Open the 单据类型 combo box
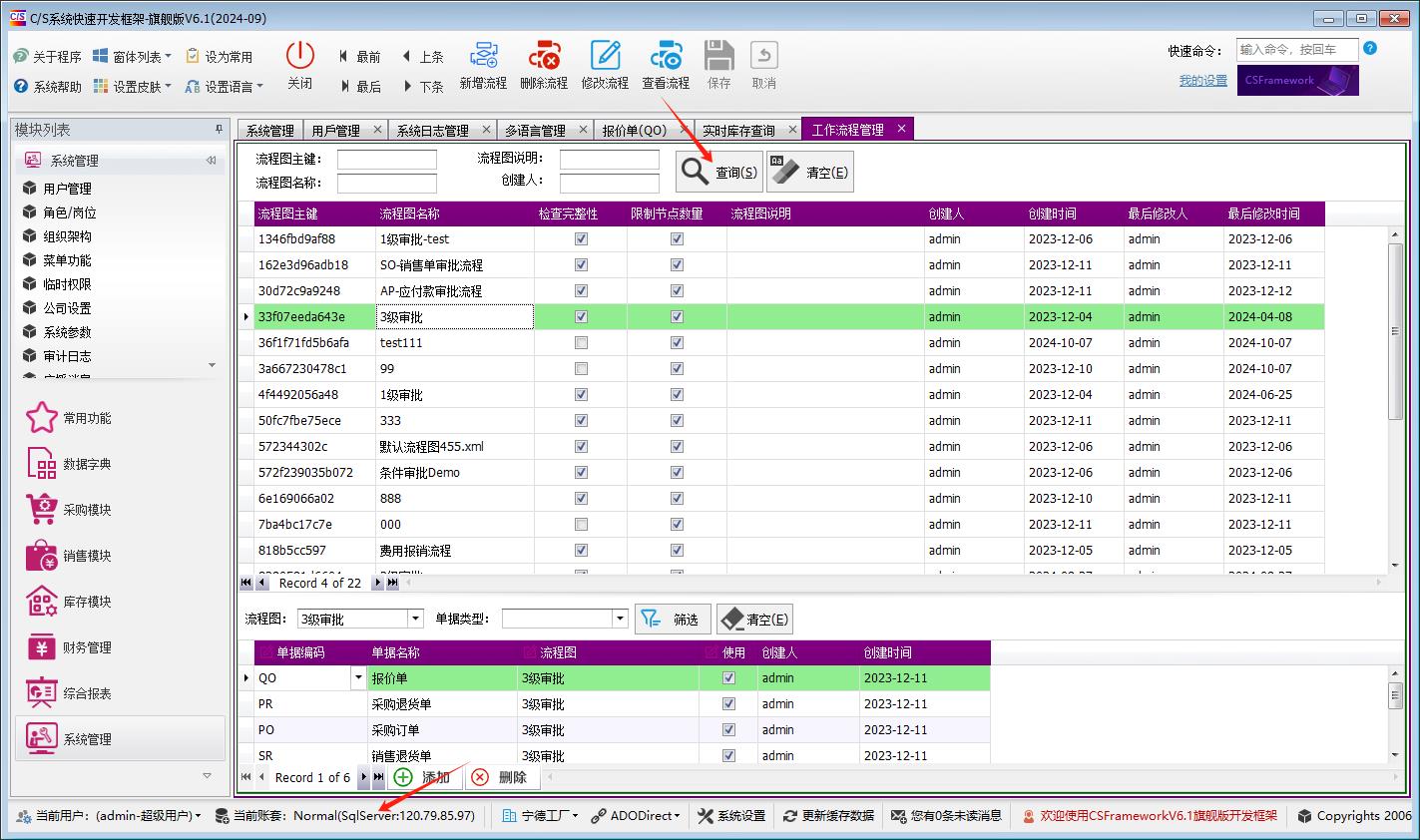 (620, 620)
